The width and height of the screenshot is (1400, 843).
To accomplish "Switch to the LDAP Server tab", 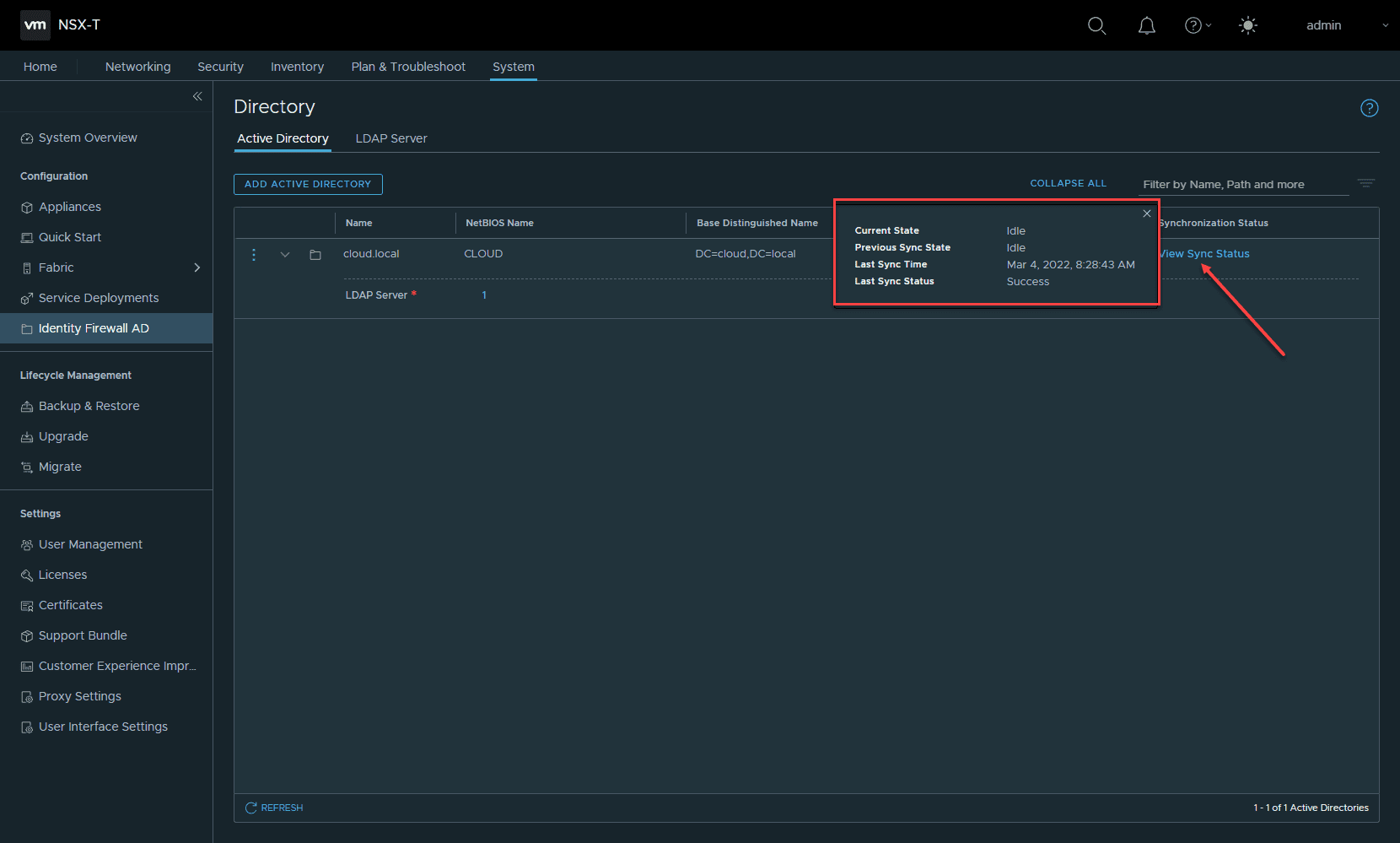I will (391, 138).
